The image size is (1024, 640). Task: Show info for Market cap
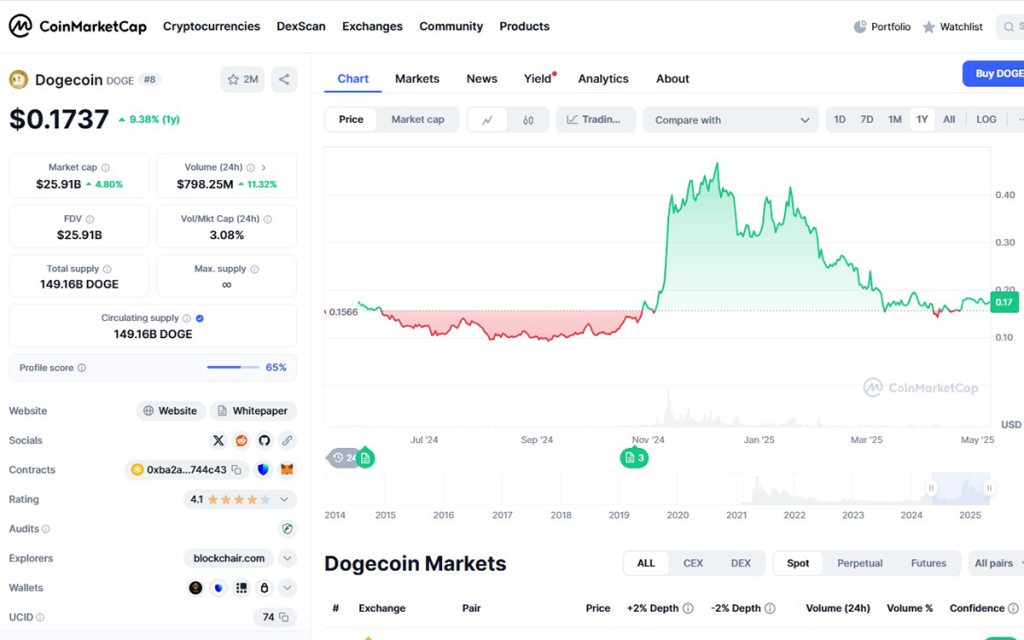point(106,168)
